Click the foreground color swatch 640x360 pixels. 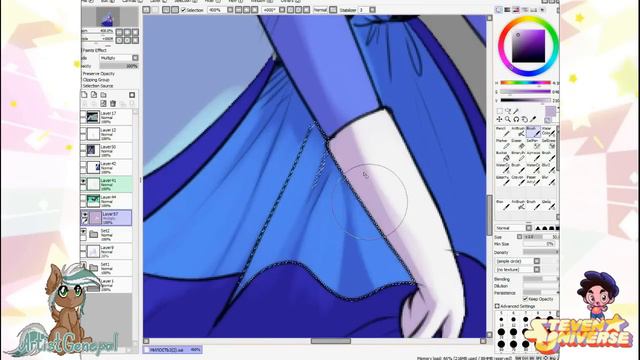coord(550,111)
